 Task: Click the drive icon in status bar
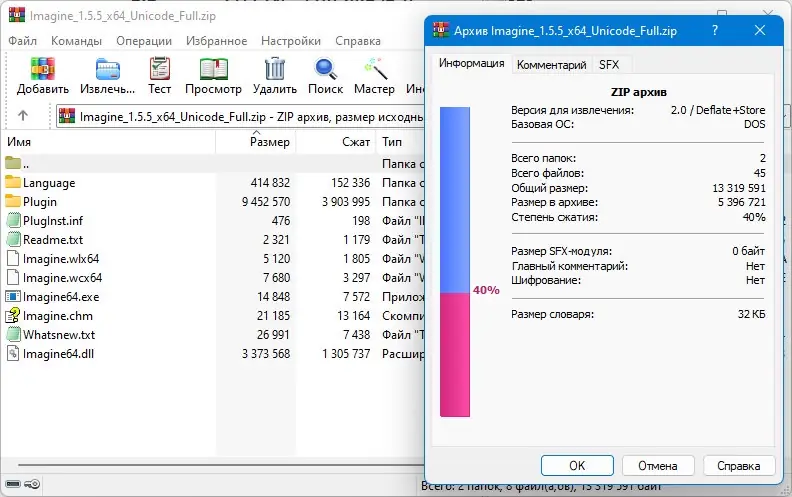coord(13,484)
